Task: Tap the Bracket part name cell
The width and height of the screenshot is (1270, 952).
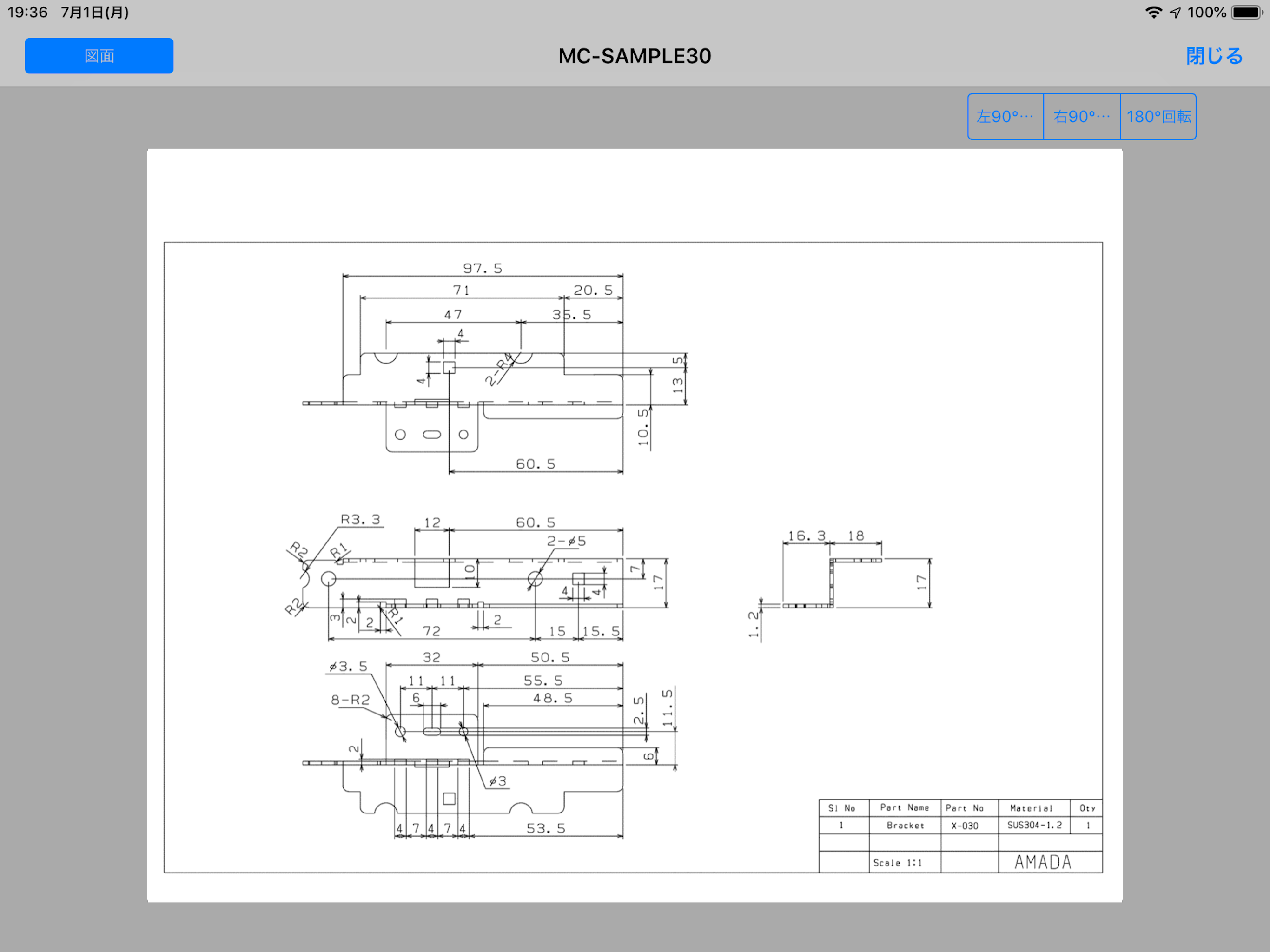Action: click(905, 825)
